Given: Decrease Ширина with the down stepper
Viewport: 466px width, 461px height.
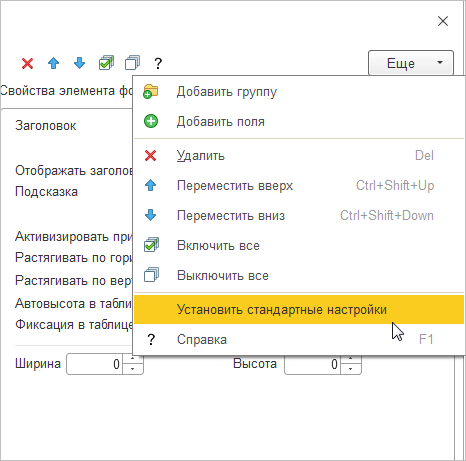Looking at the screenshot, I should [x=133, y=369].
